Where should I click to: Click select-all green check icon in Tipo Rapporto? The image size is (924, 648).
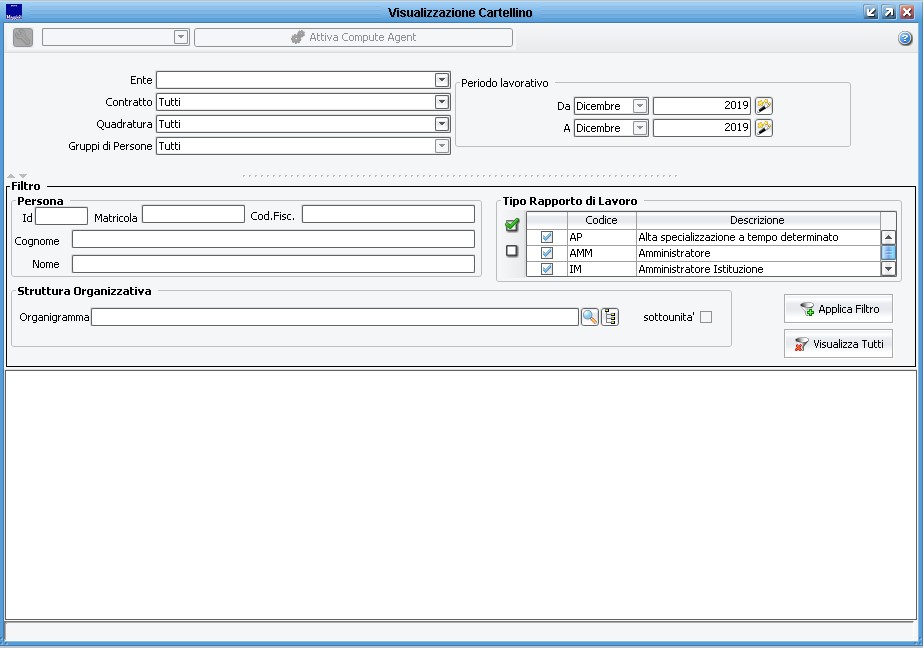pos(512,225)
